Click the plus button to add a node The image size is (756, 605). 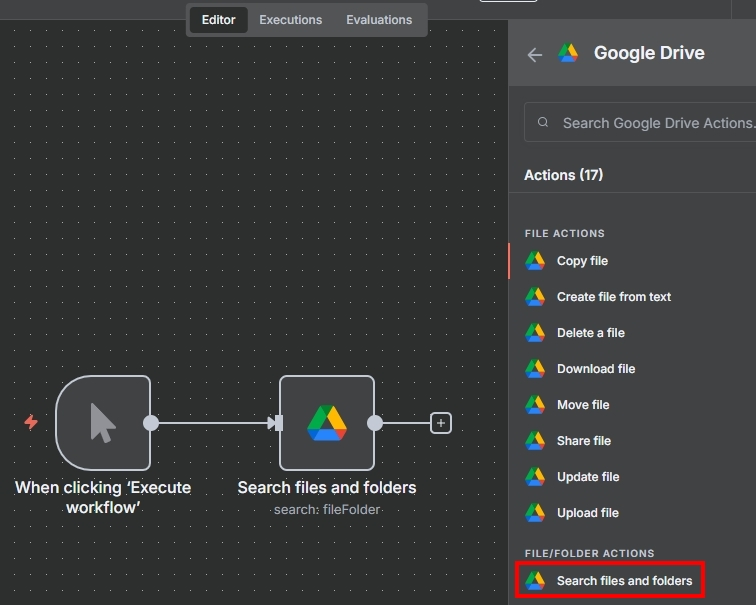[x=441, y=423]
